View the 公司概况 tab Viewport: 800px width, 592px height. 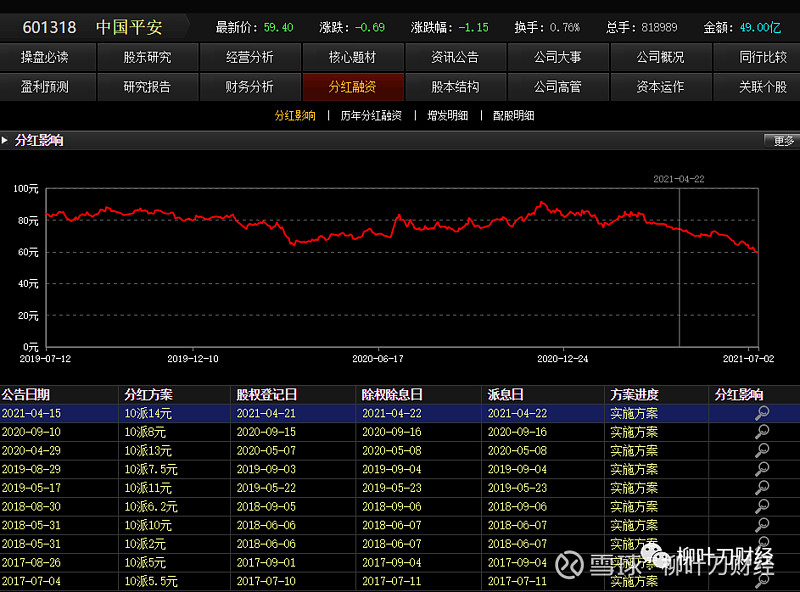click(661, 57)
